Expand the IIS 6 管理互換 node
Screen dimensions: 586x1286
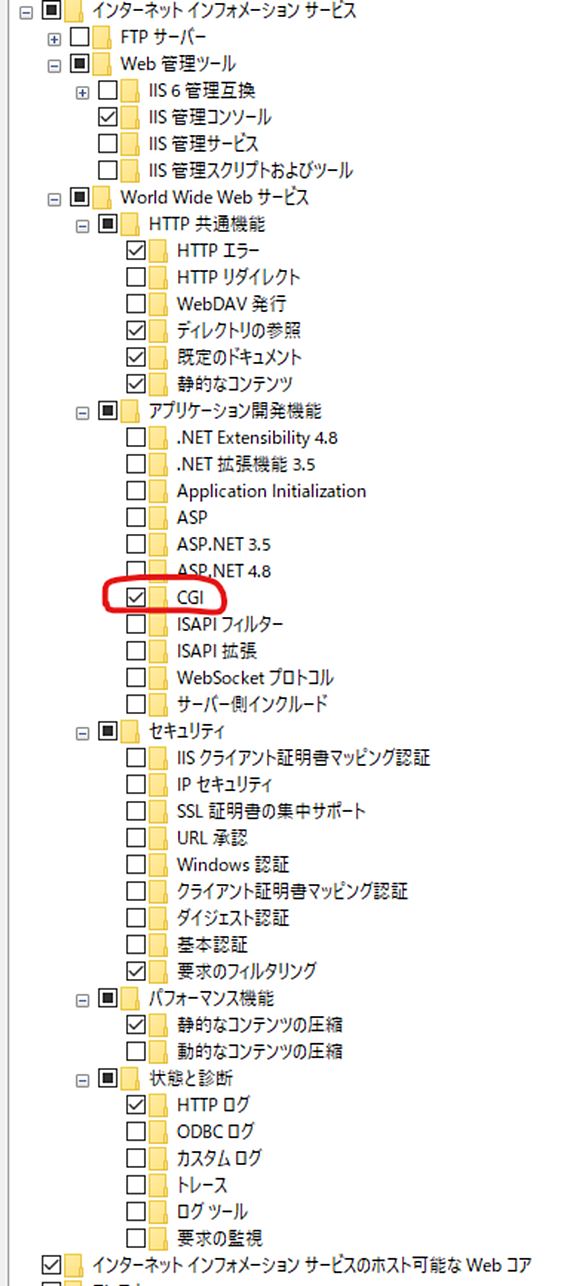(x=83, y=92)
